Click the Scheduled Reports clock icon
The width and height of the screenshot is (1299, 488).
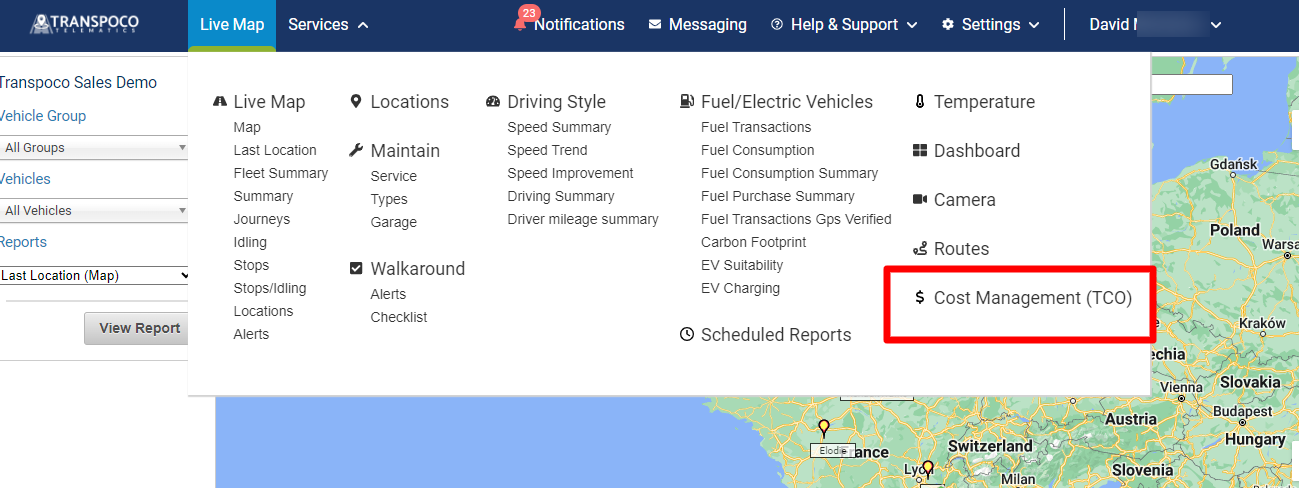click(686, 335)
